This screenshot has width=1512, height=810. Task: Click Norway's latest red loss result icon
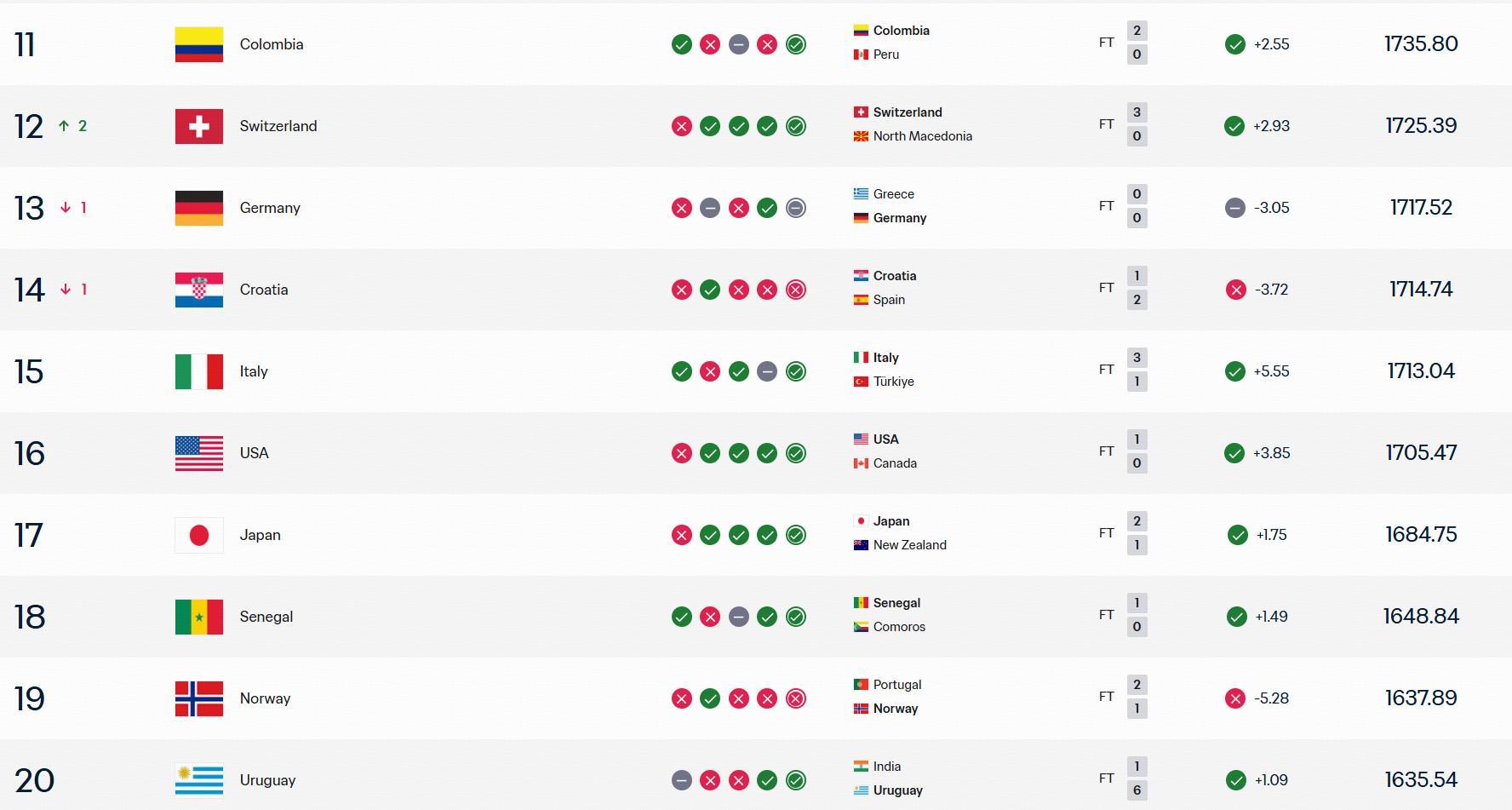coord(796,698)
